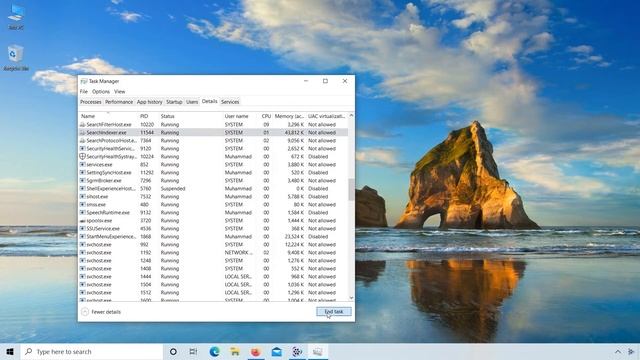Open File Explorer from the taskbar
This screenshot has height=360, width=640.
235,351
